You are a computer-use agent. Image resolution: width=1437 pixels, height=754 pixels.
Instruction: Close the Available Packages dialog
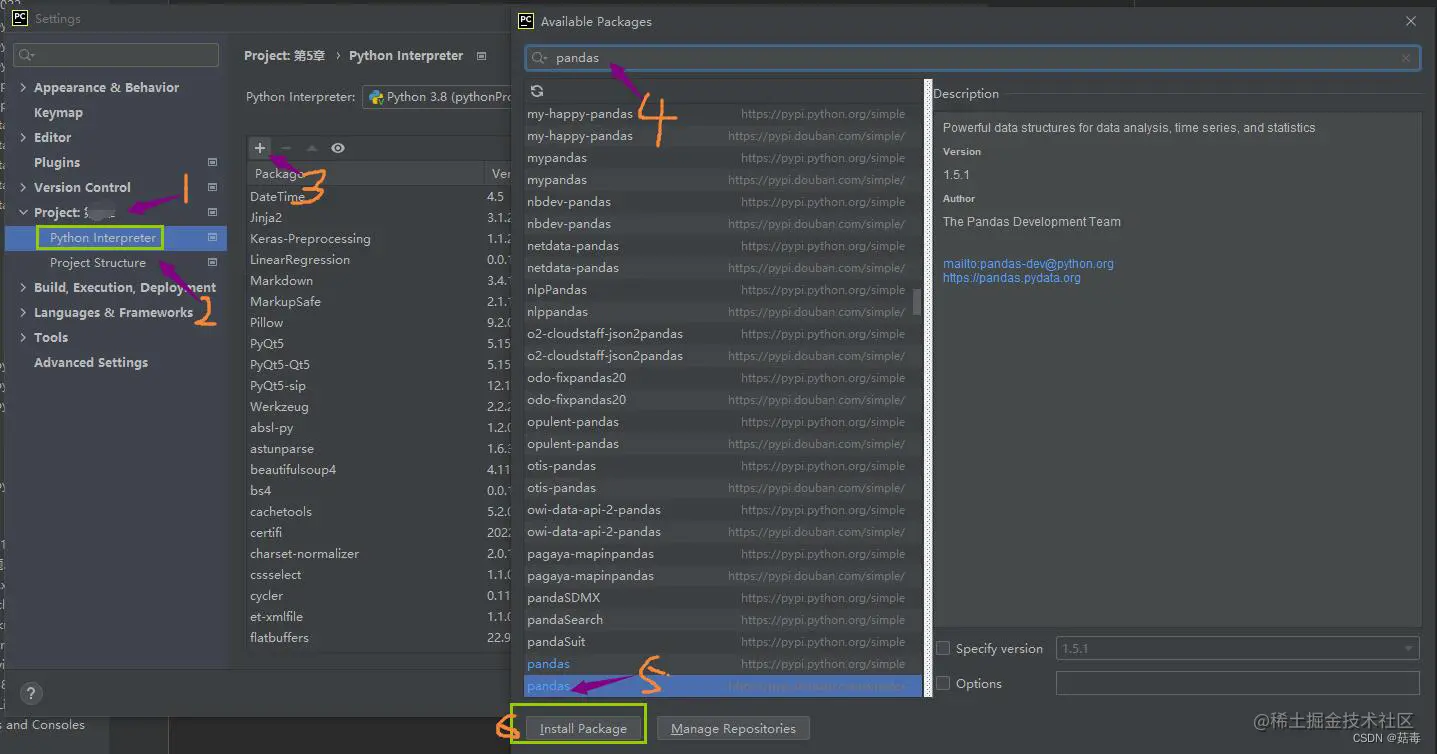[x=1411, y=21]
